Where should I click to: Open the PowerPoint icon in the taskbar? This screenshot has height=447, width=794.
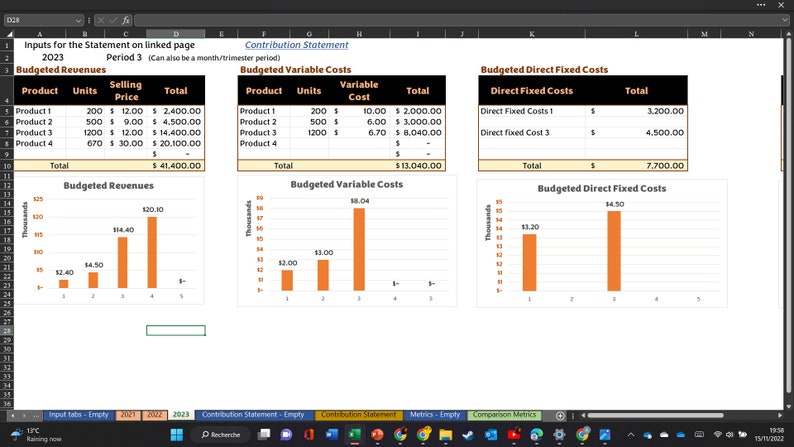pyautogui.click(x=377, y=434)
